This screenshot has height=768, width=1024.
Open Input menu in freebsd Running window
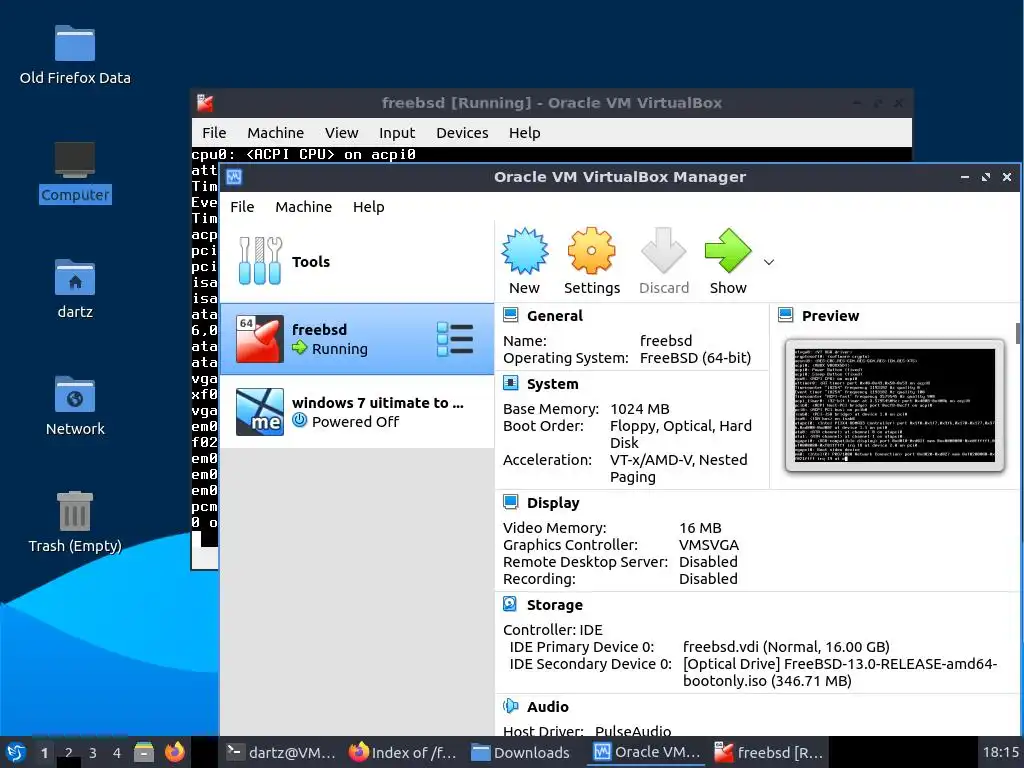397,133
